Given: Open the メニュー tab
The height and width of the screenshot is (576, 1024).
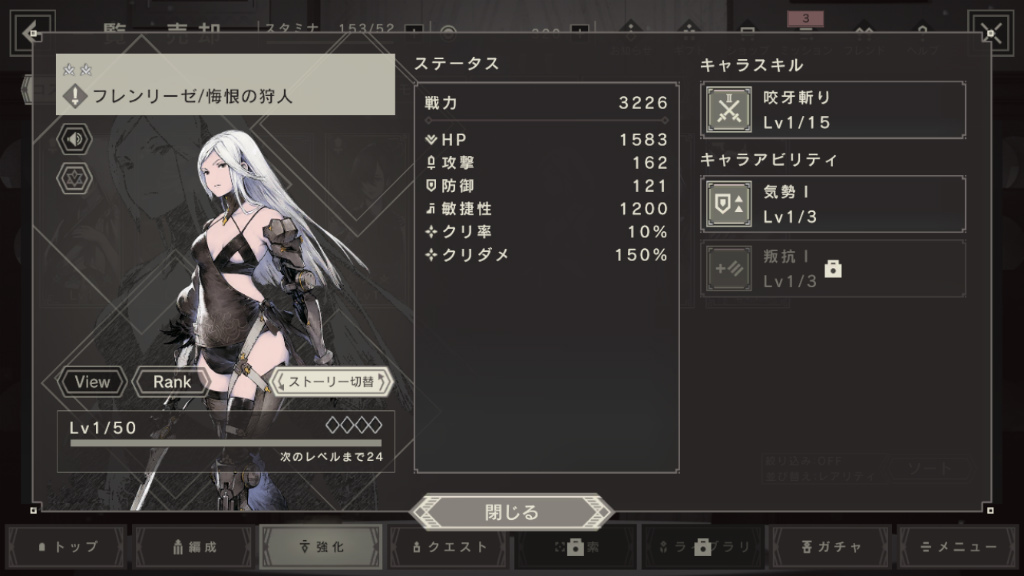Looking at the screenshot, I should point(958,547).
